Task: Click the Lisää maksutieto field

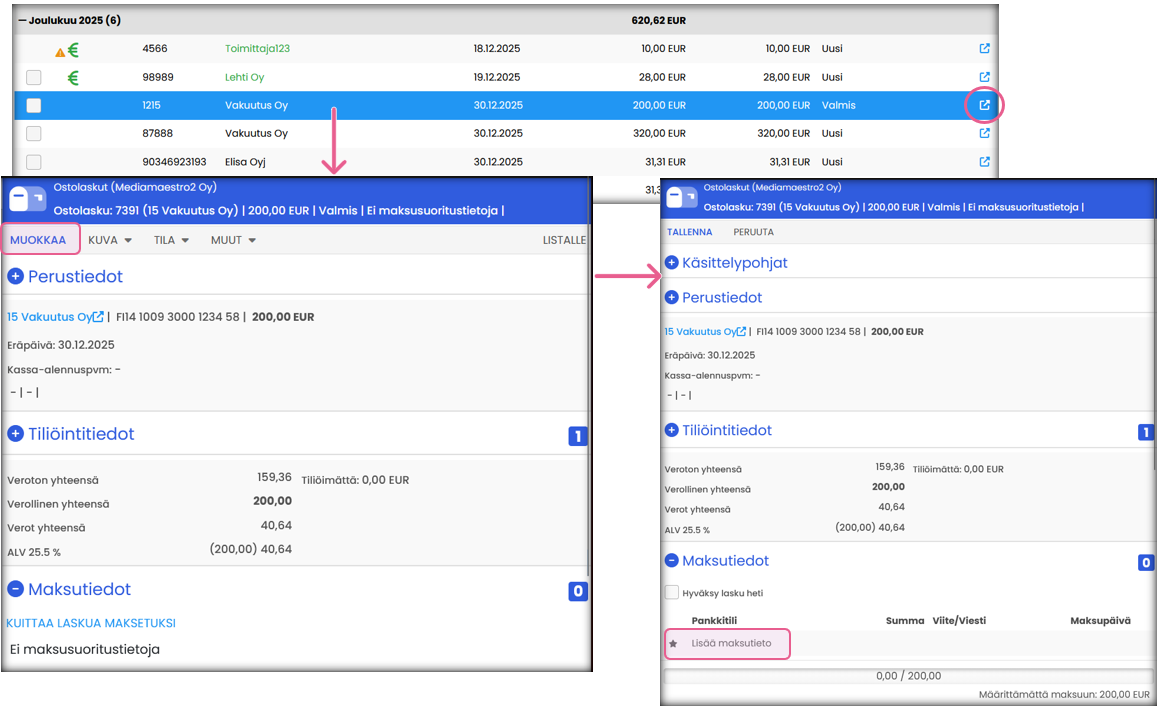Action: tap(731, 643)
